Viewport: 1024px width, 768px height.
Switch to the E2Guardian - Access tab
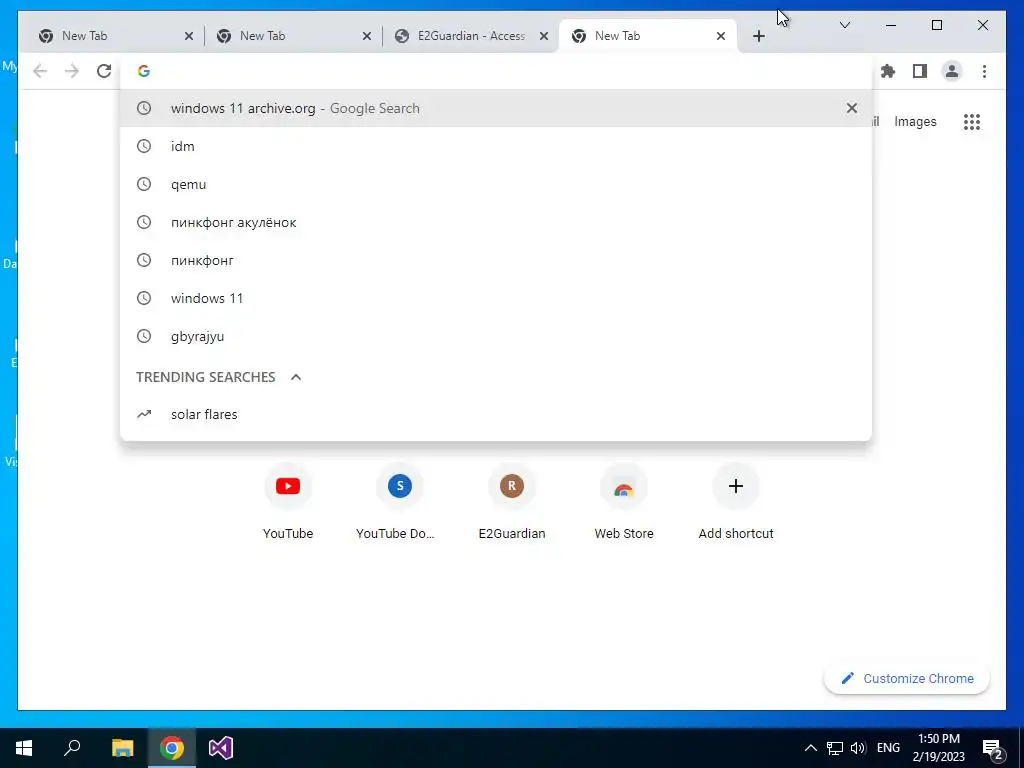coord(472,36)
